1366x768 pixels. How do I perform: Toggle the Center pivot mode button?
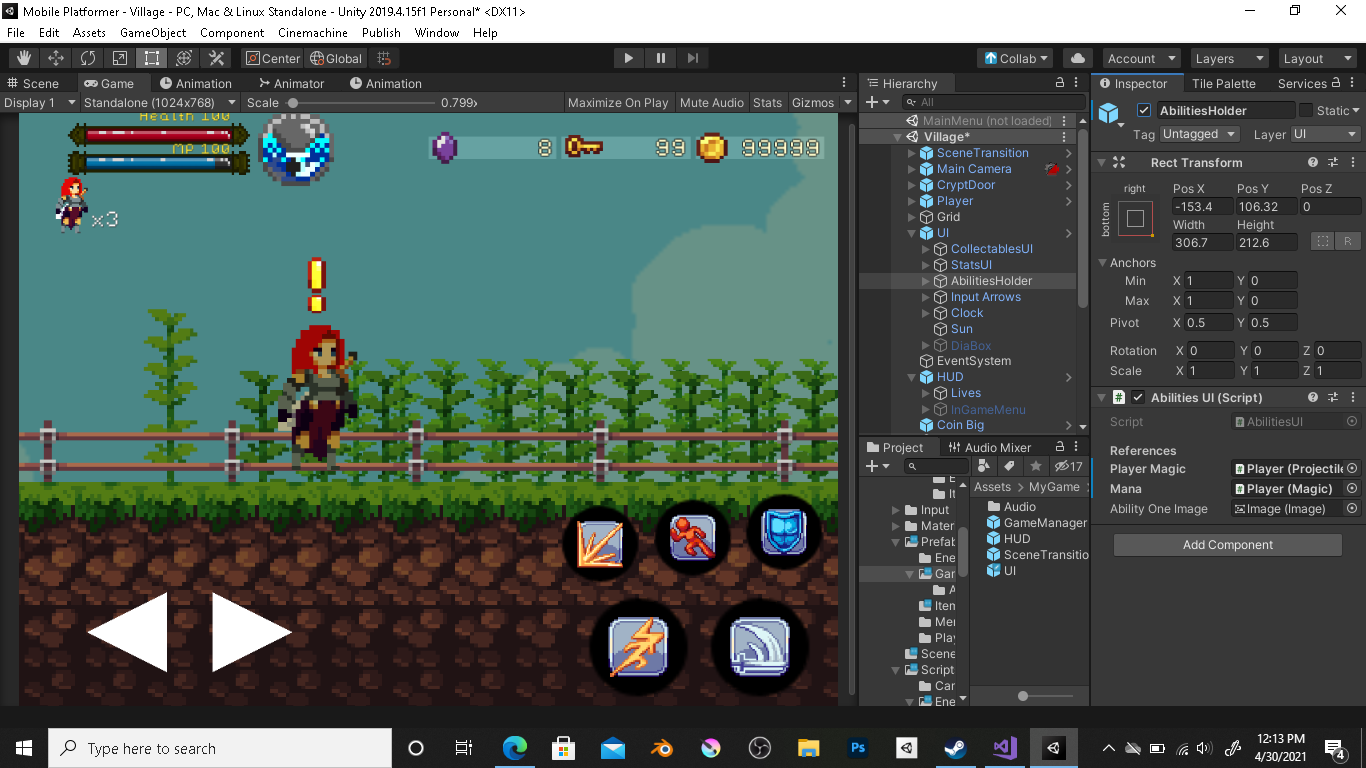point(272,58)
